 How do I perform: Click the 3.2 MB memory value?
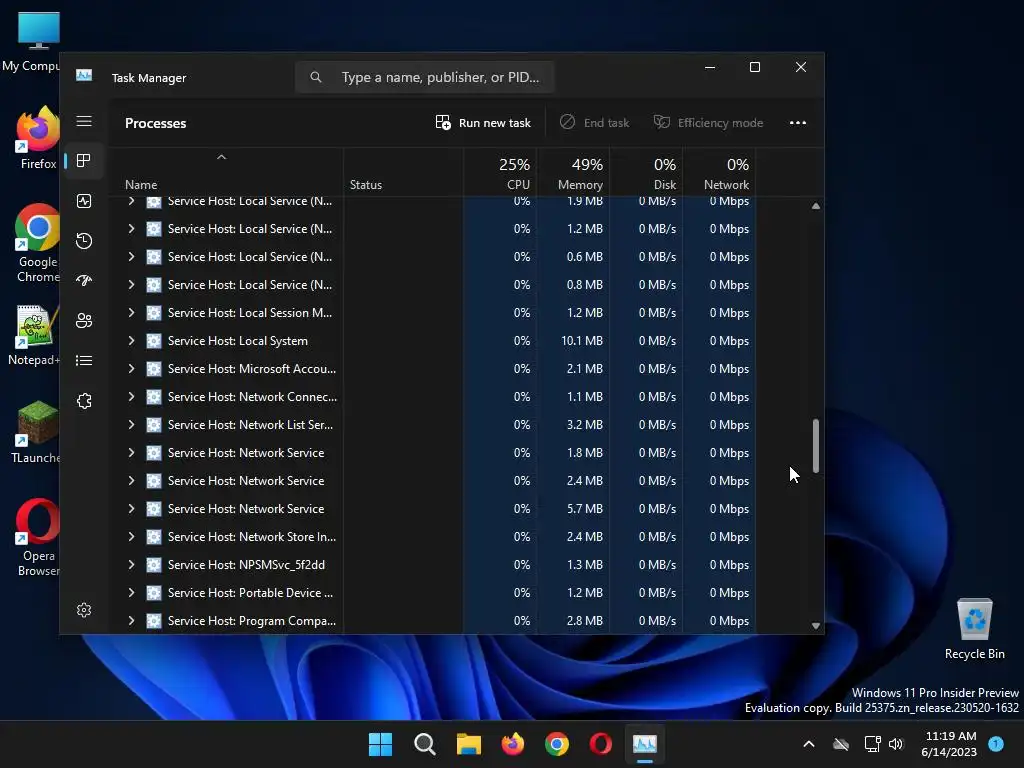(584, 425)
